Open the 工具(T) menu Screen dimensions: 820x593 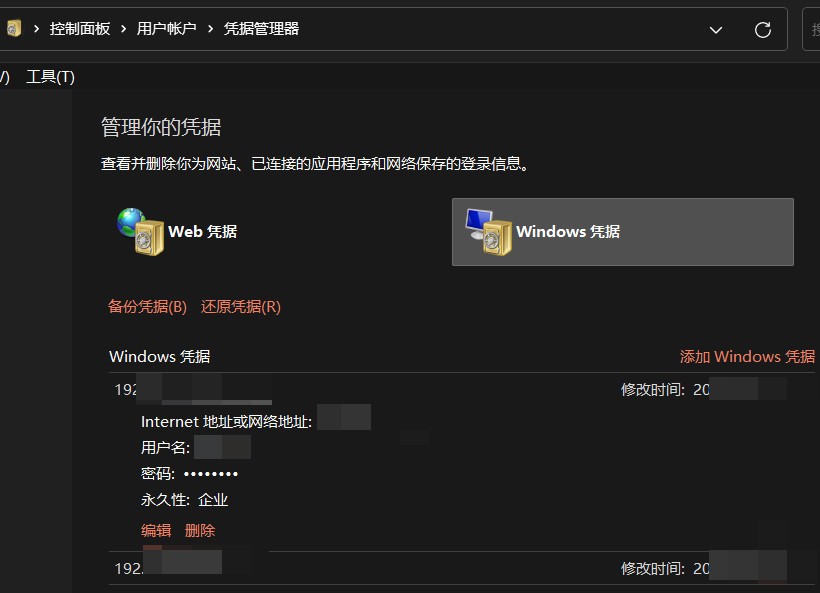coord(50,77)
